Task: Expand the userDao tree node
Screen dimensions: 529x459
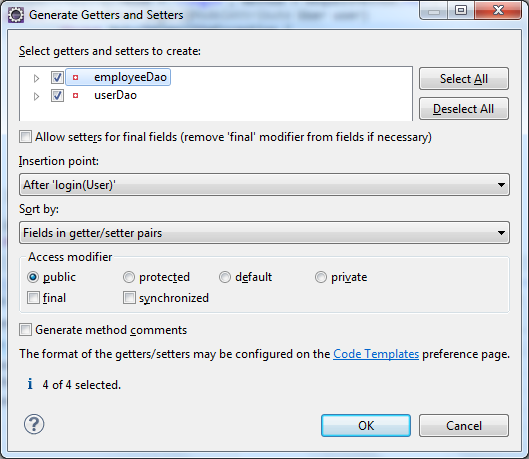Action: point(36,96)
